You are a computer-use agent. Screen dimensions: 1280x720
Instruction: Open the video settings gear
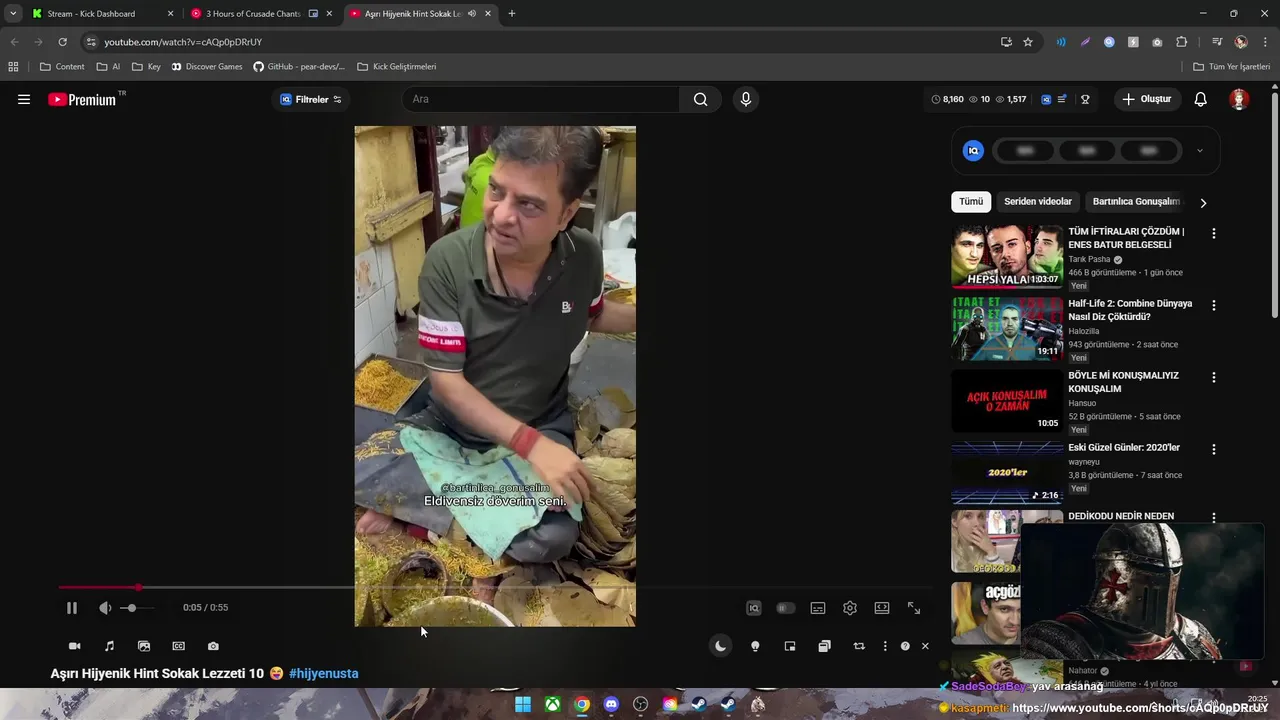click(850, 608)
